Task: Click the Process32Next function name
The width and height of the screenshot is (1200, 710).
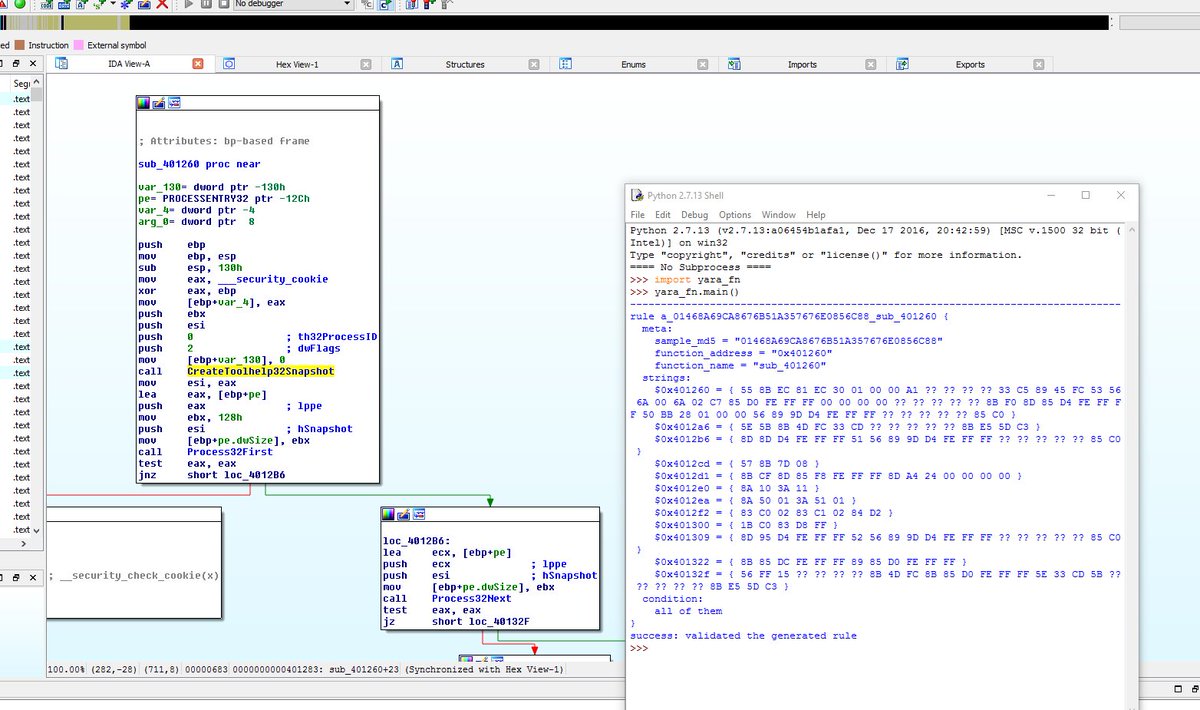Action: 471,598
